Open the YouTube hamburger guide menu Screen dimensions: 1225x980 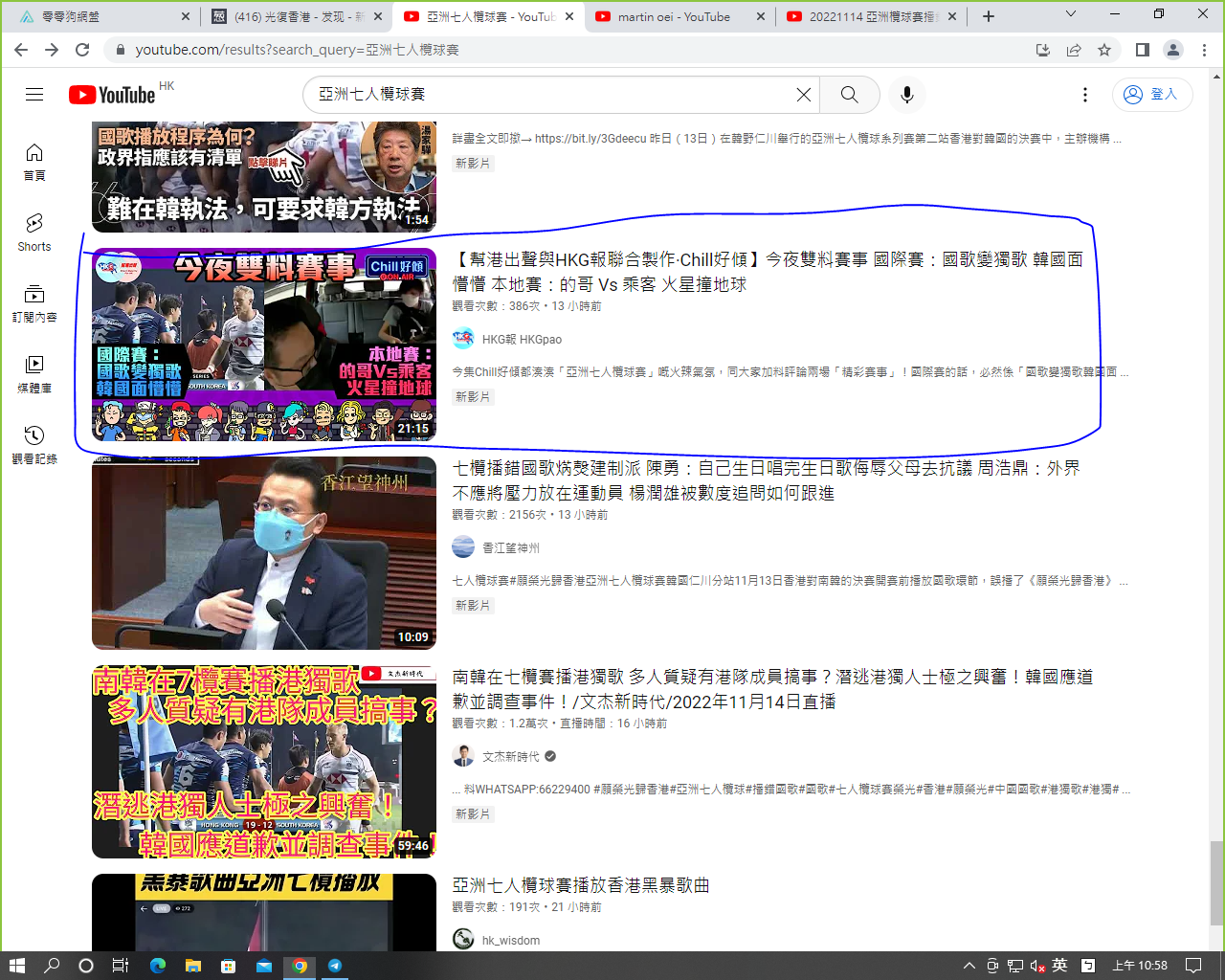(34, 94)
